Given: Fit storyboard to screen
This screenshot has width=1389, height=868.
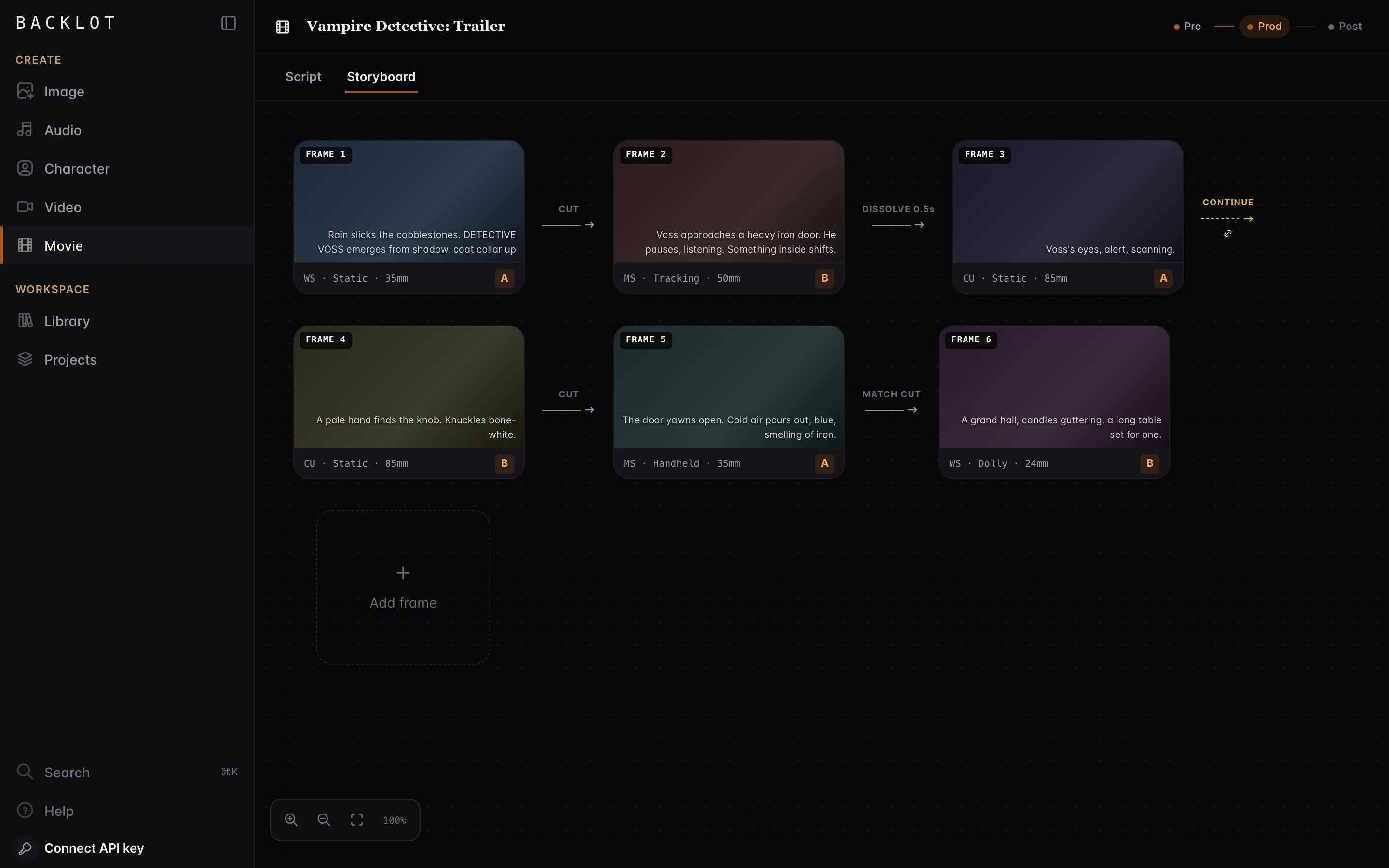Looking at the screenshot, I should pyautogui.click(x=357, y=820).
